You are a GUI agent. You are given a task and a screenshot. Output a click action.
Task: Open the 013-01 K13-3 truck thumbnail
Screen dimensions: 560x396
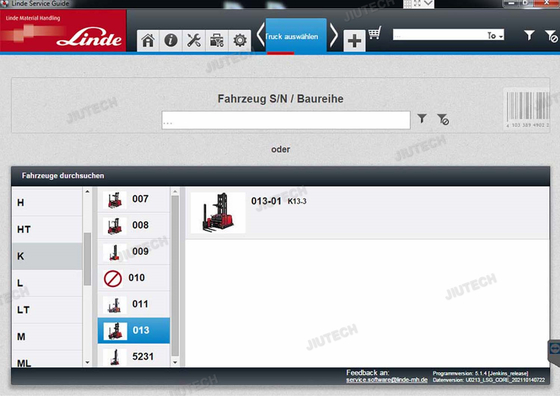[218, 213]
